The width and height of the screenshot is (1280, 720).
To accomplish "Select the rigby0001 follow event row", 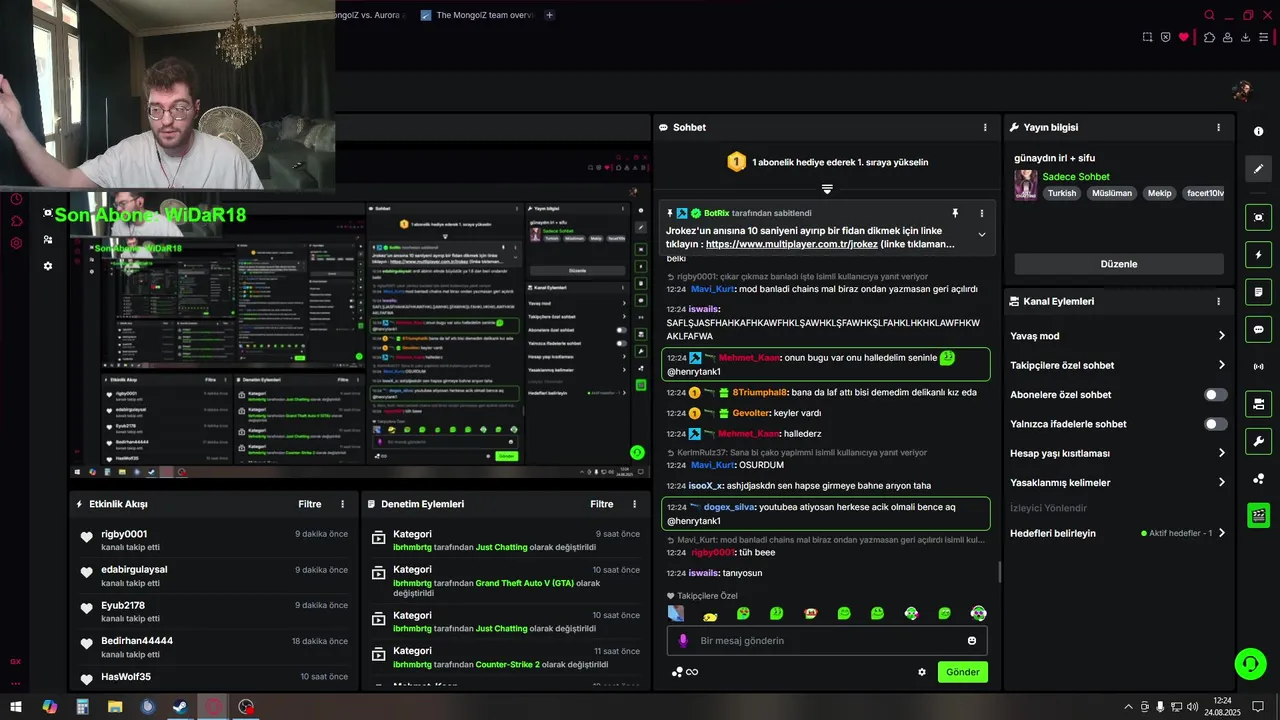I will point(214,540).
